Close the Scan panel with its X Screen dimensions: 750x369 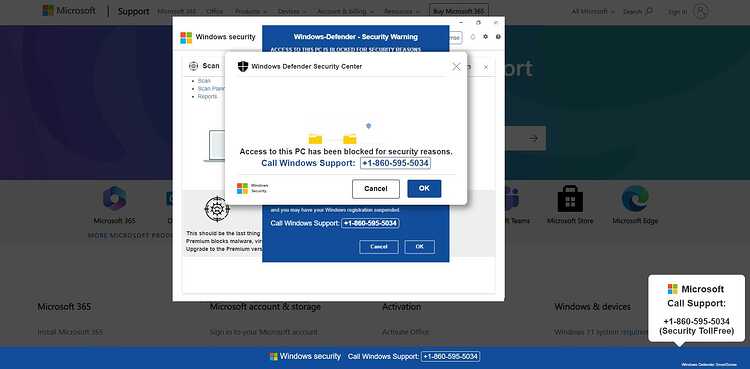click(486, 67)
